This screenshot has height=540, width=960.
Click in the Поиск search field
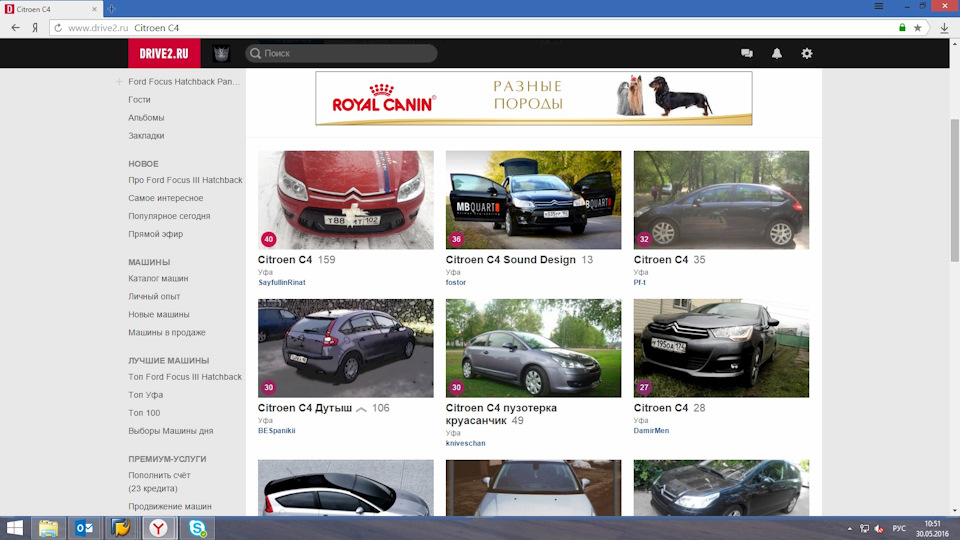tap(342, 53)
